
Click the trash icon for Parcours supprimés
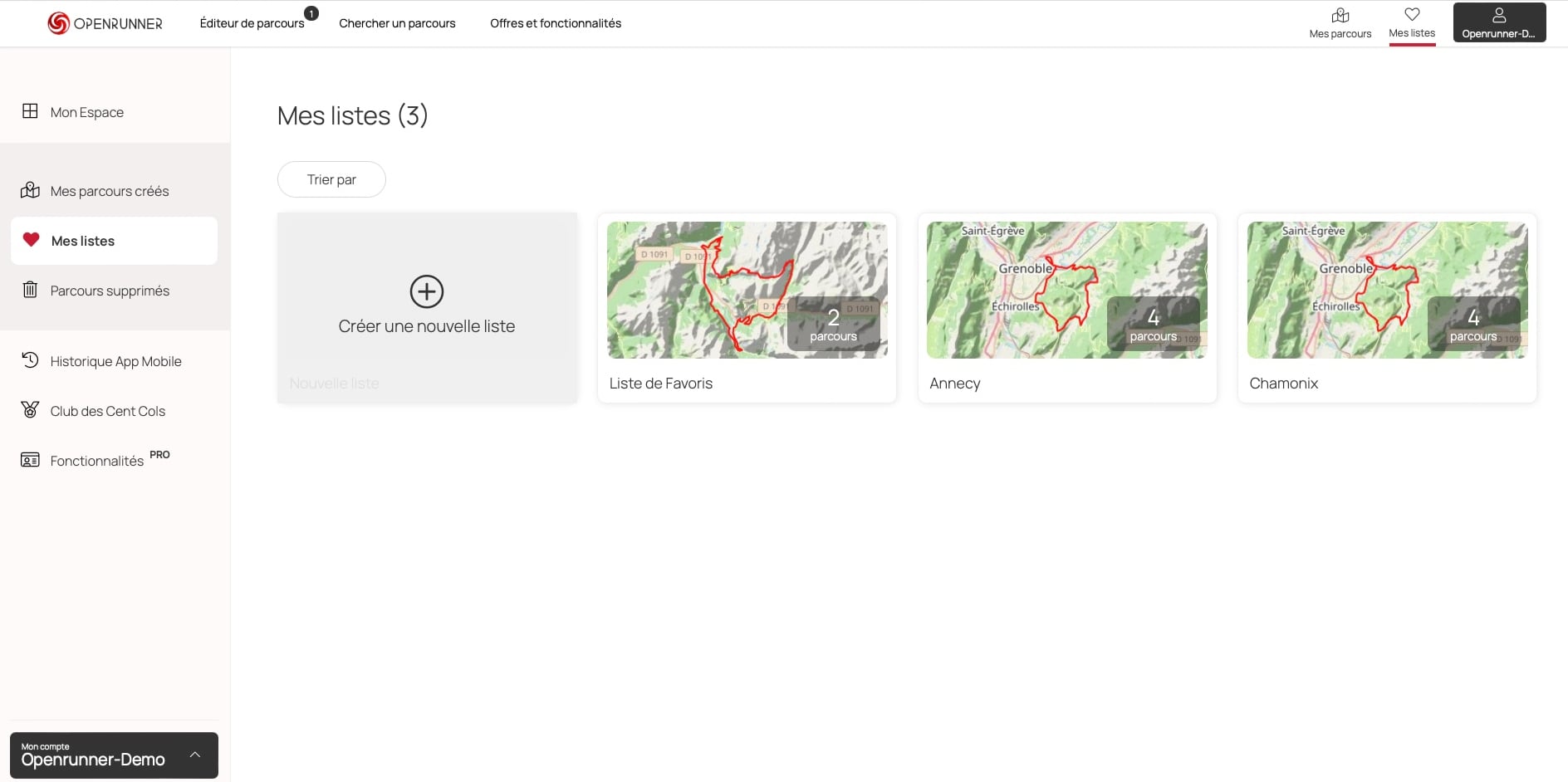[30, 290]
